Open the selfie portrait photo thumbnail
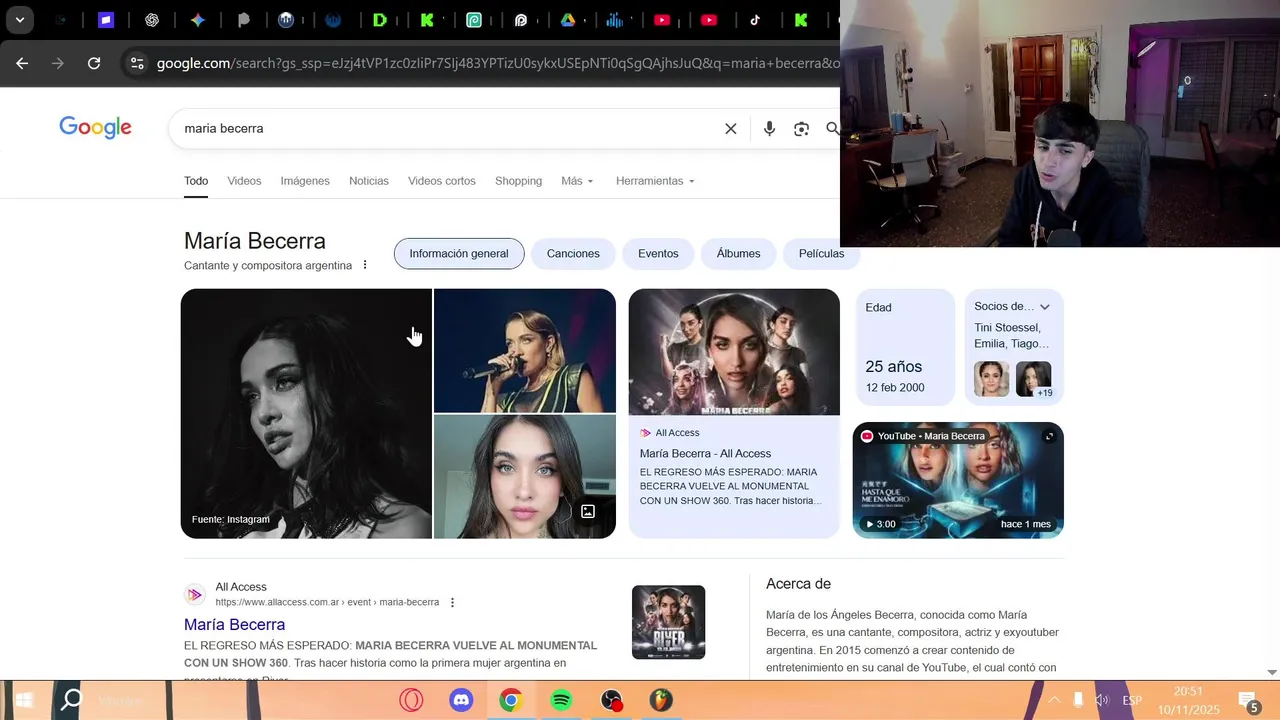The image size is (1280, 720). click(x=525, y=477)
